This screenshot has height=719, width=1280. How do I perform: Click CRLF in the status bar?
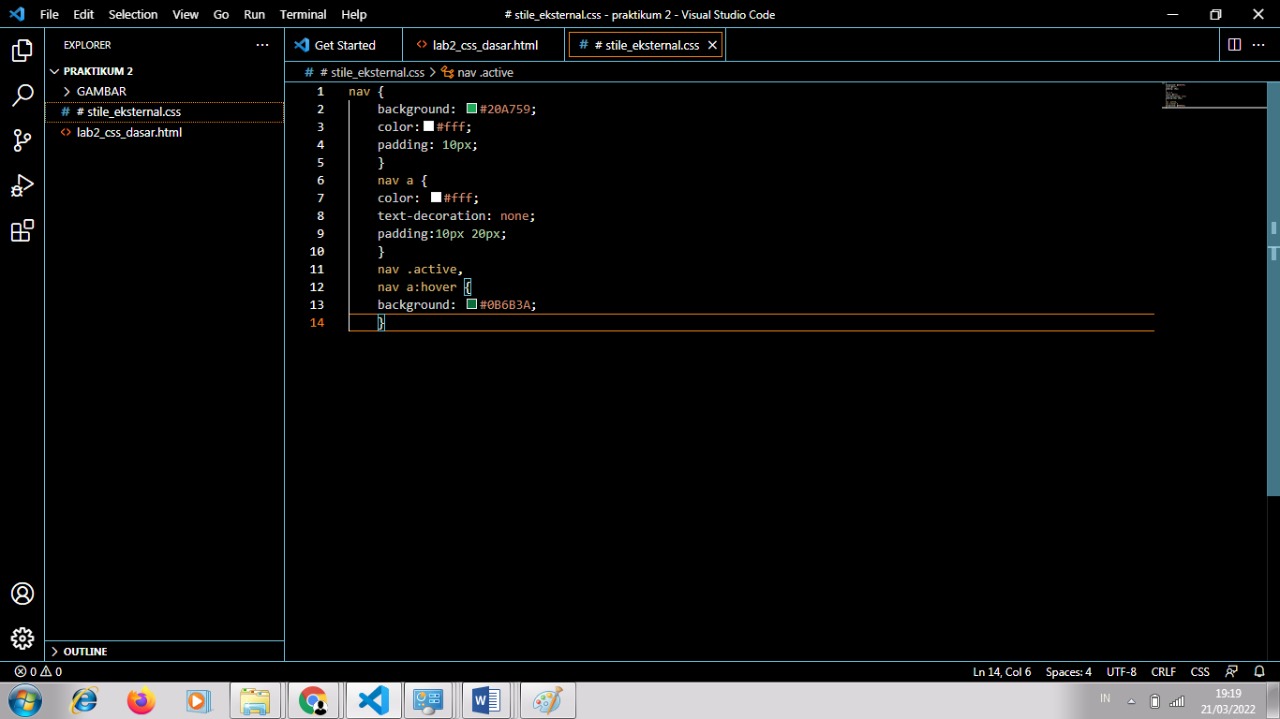coord(1163,671)
